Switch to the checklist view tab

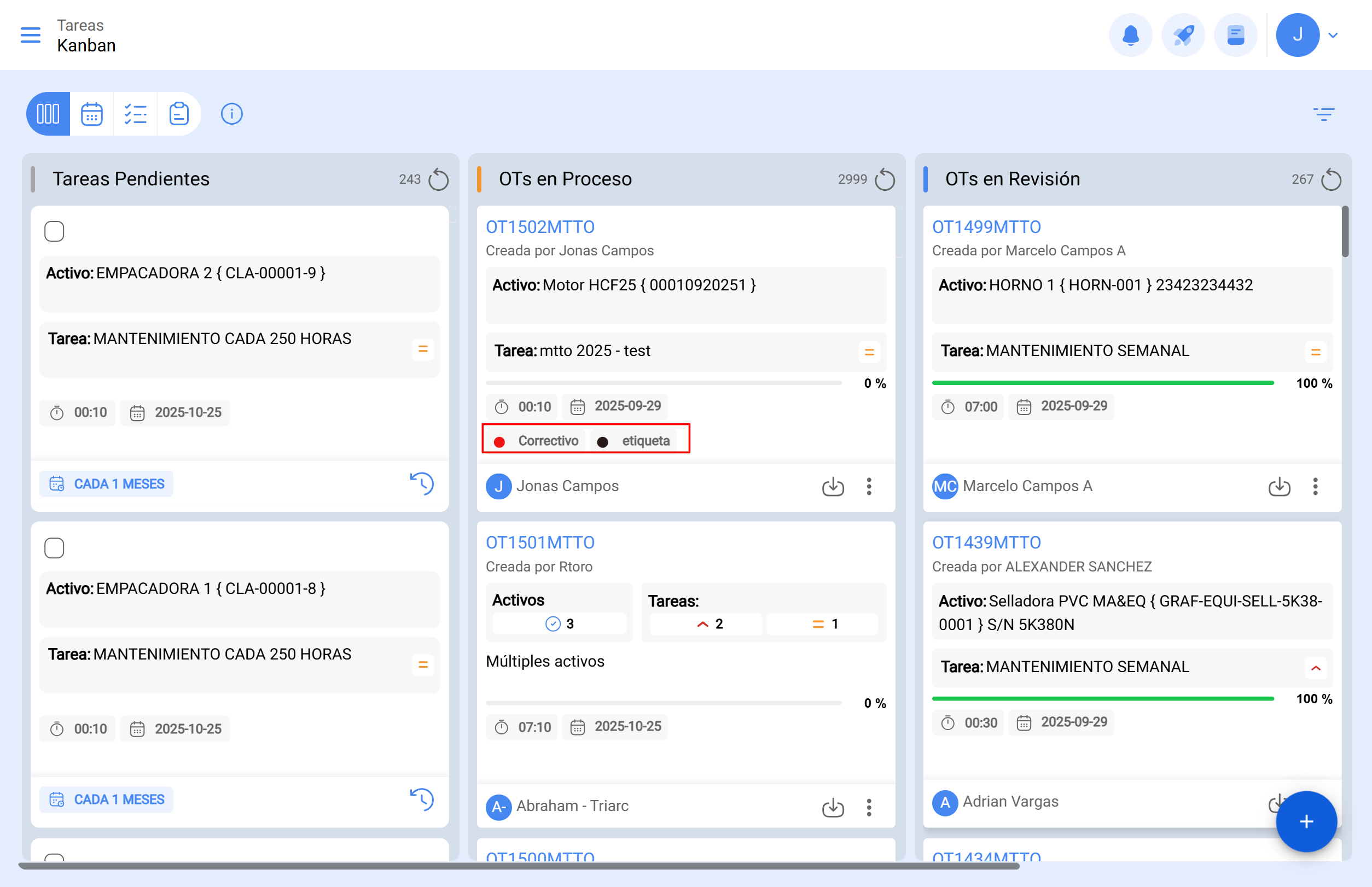(x=136, y=114)
